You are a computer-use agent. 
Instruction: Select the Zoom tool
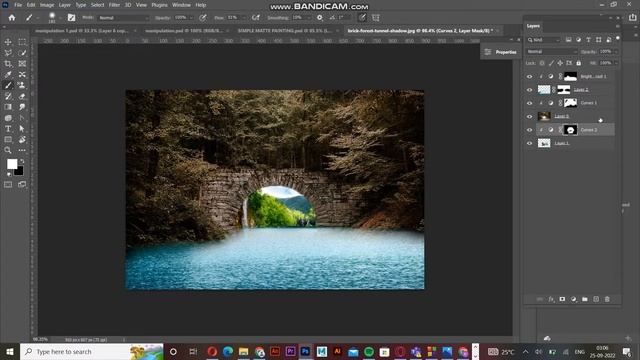click(x=8, y=150)
